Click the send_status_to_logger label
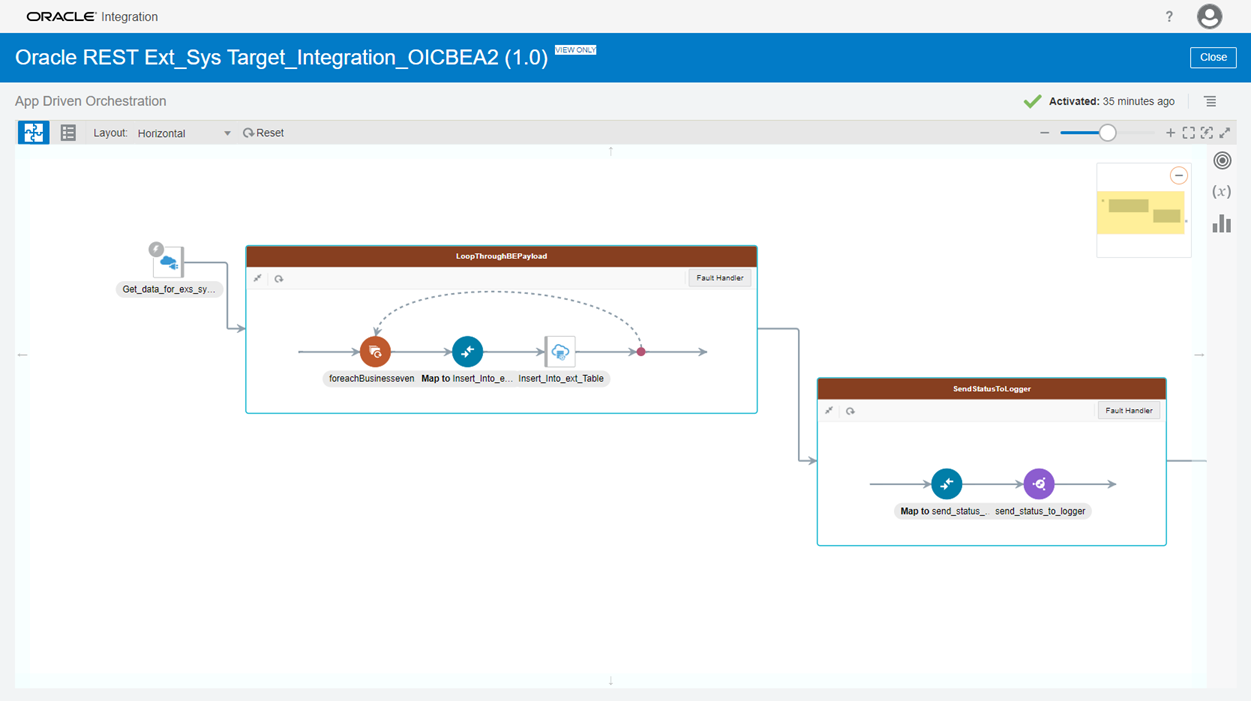Screen dimensions: 1251x701 click(x=1040, y=511)
